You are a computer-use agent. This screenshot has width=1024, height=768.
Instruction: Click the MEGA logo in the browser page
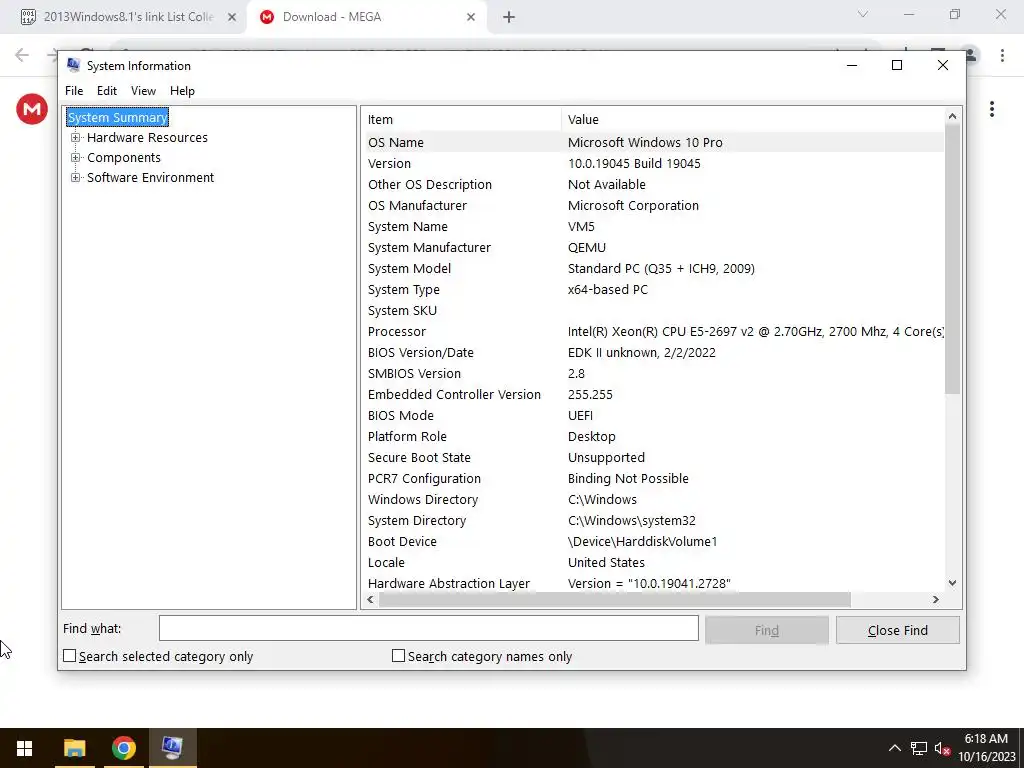click(32, 109)
